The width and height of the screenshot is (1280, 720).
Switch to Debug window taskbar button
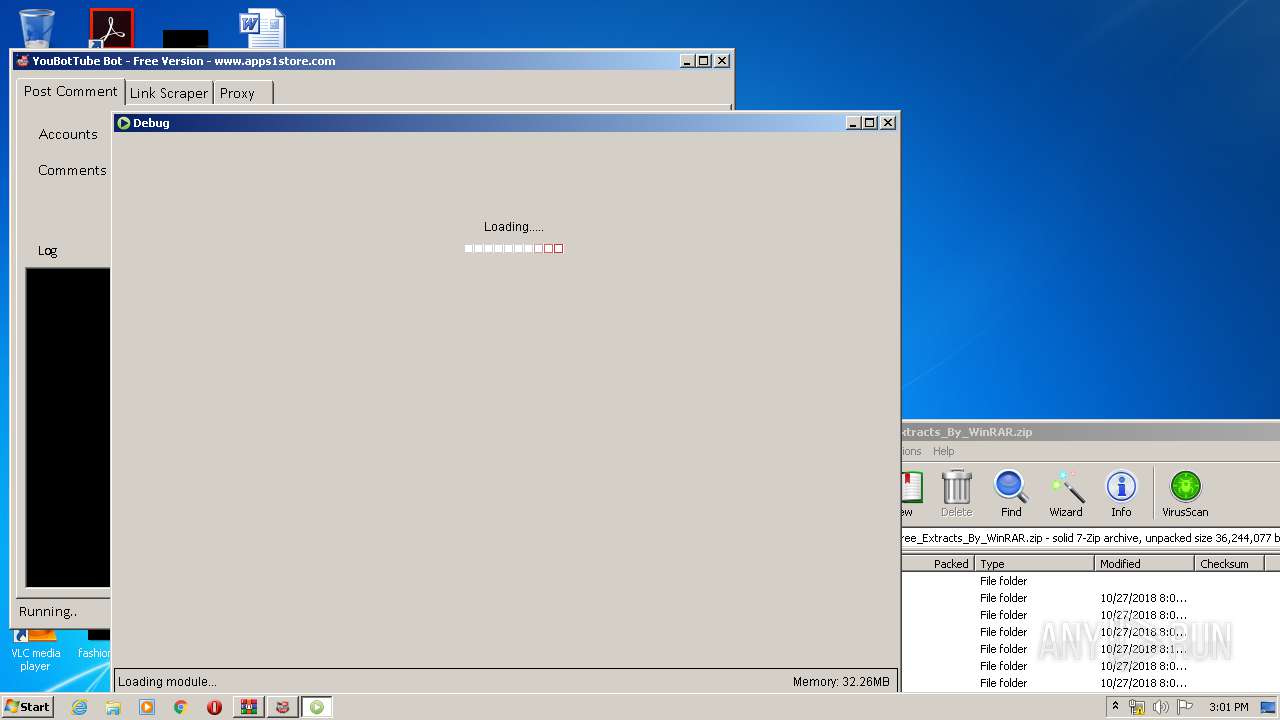pos(316,707)
